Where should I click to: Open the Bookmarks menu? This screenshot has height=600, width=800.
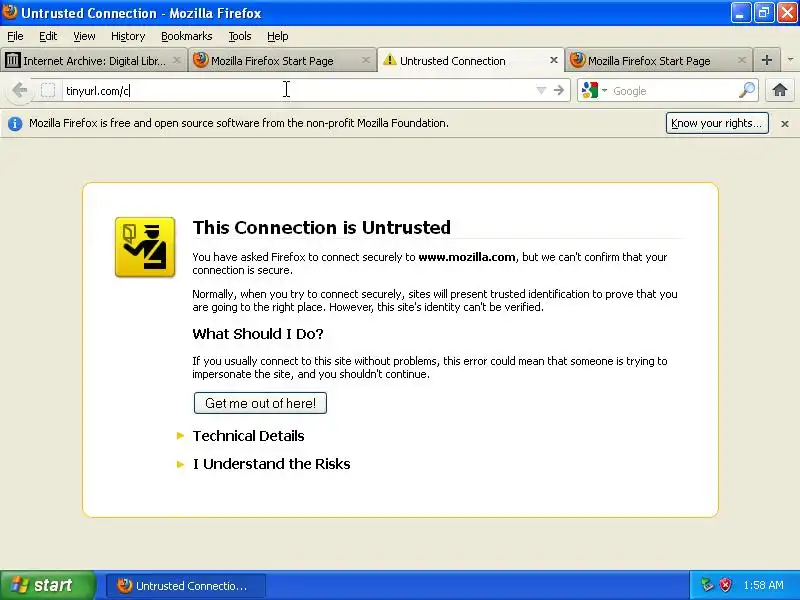pyautogui.click(x=187, y=36)
